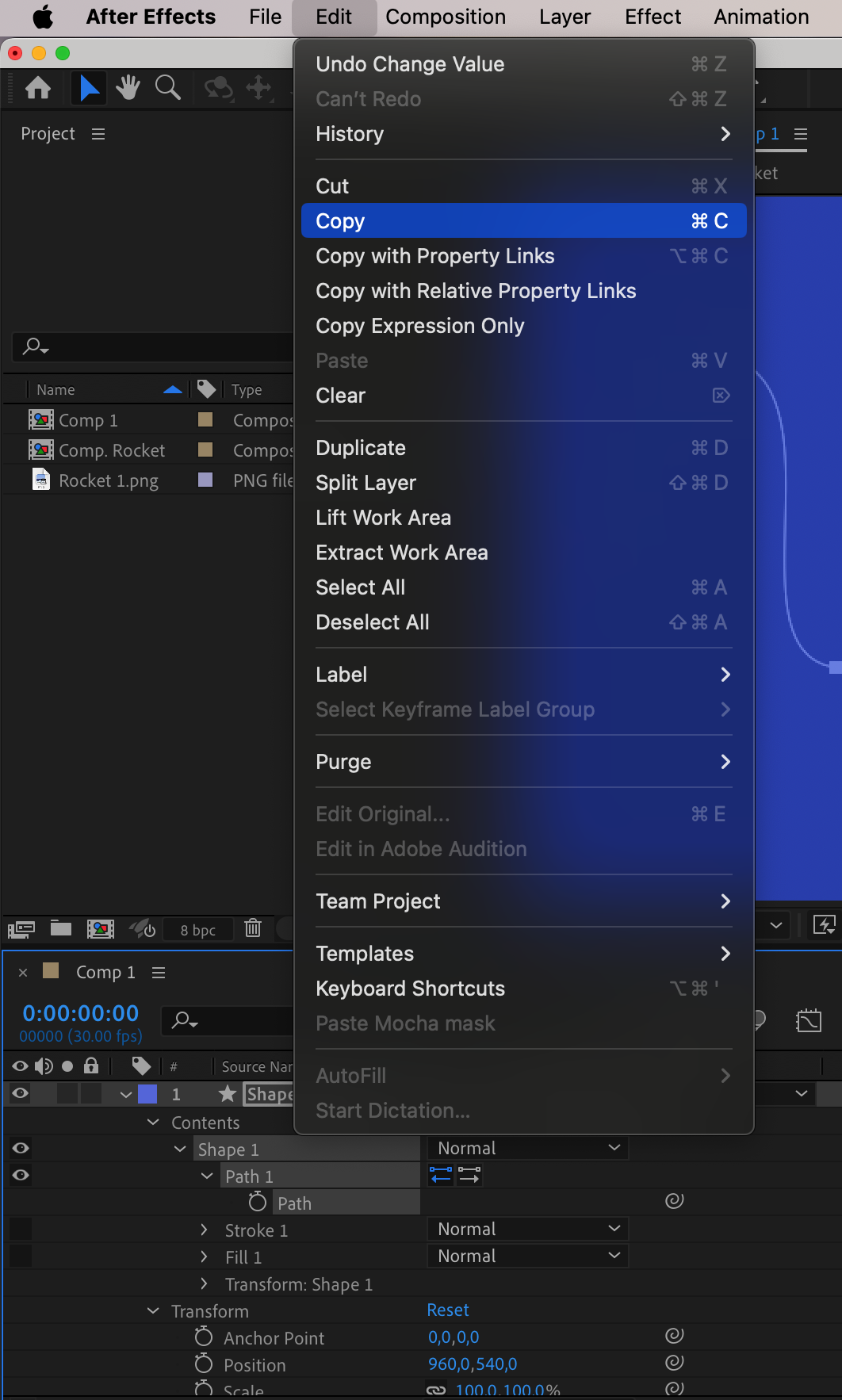Open the Shape 1 blend mode dropdown

click(528, 1148)
